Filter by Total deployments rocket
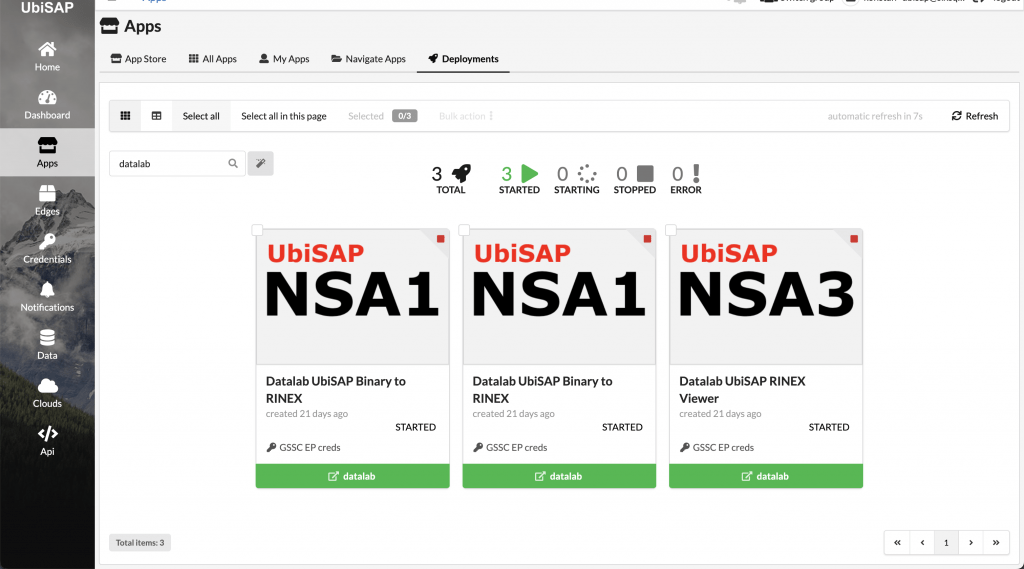Viewport: 1024px width, 569px height. point(451,179)
